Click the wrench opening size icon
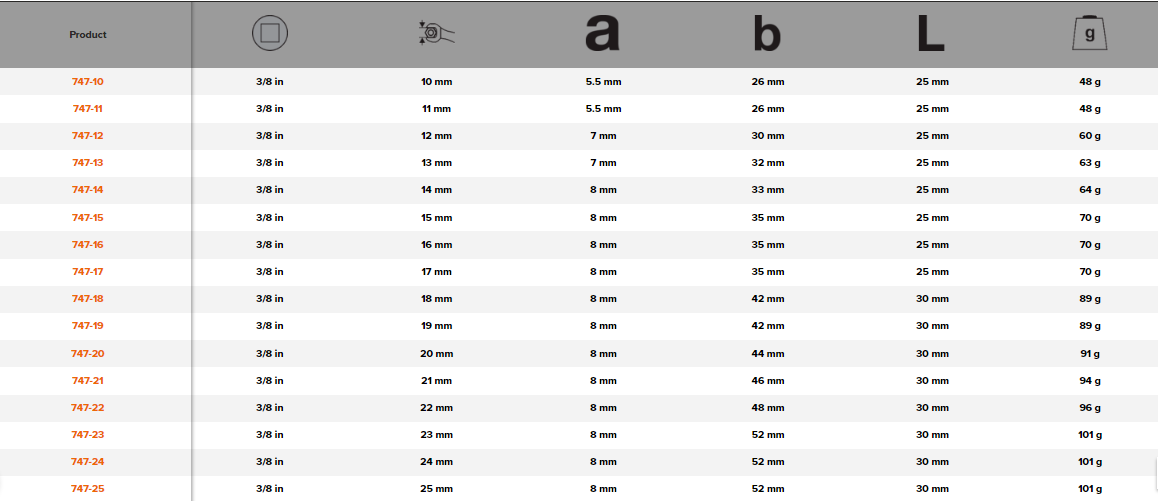 click(x=436, y=34)
